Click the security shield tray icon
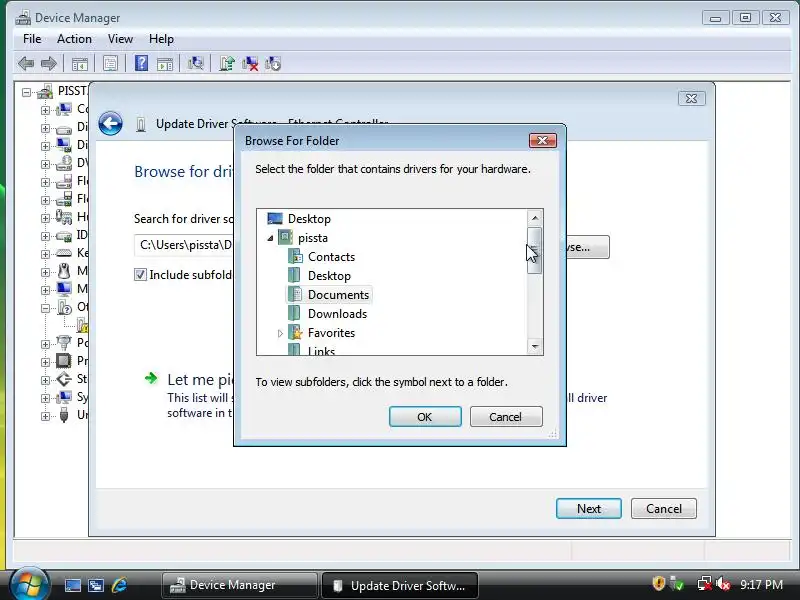 [659, 583]
